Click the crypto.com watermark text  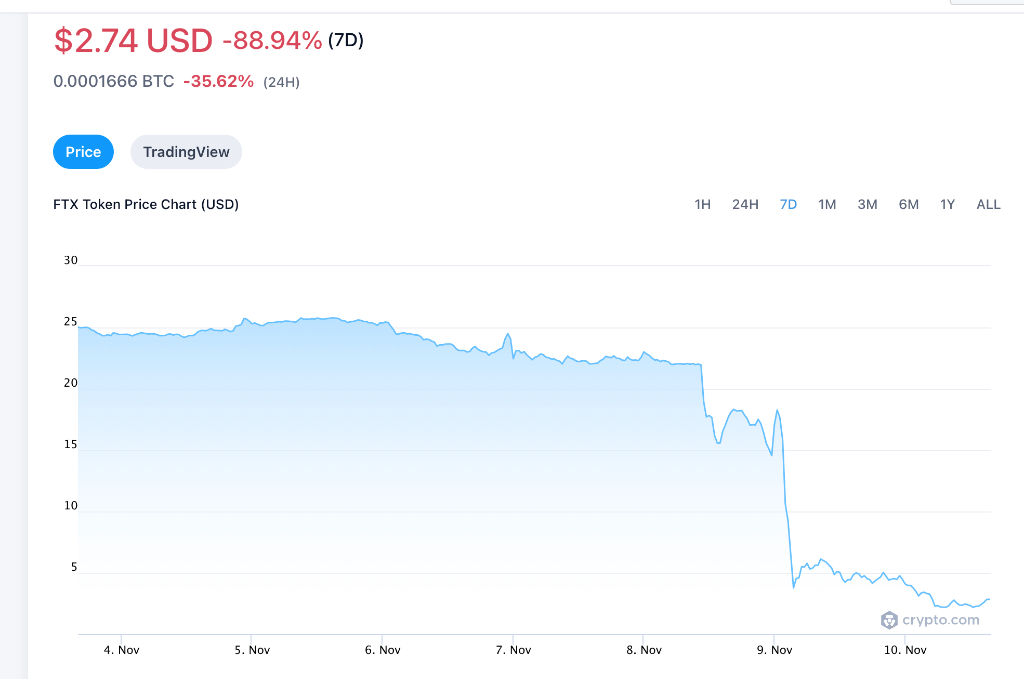[x=941, y=620]
